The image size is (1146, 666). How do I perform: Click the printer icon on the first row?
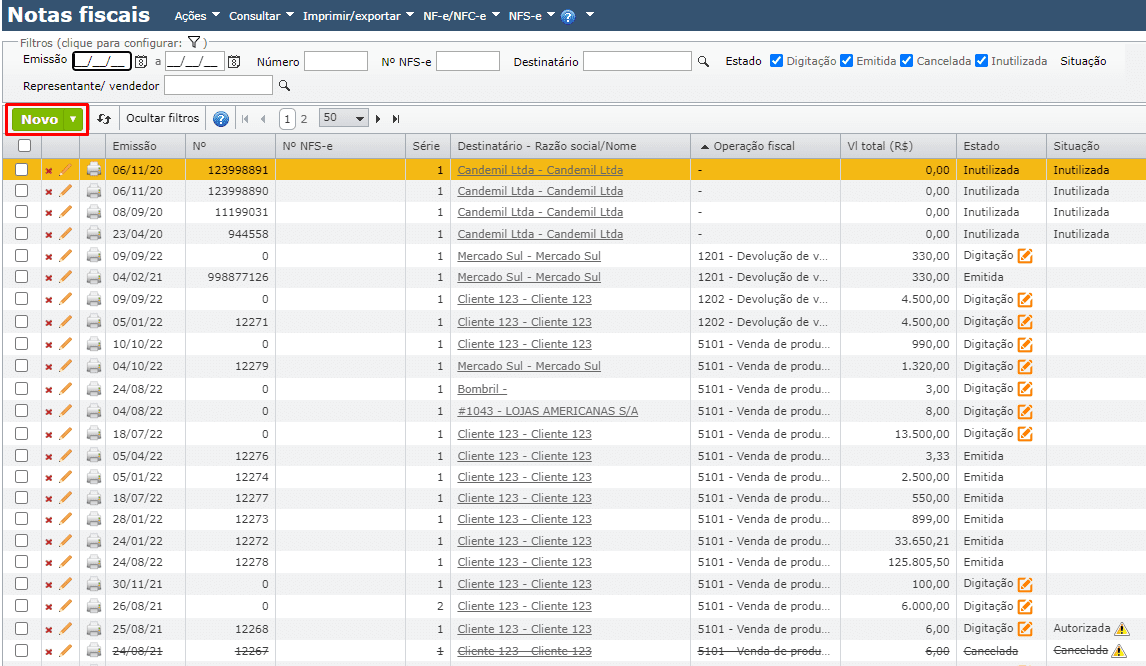click(93, 169)
